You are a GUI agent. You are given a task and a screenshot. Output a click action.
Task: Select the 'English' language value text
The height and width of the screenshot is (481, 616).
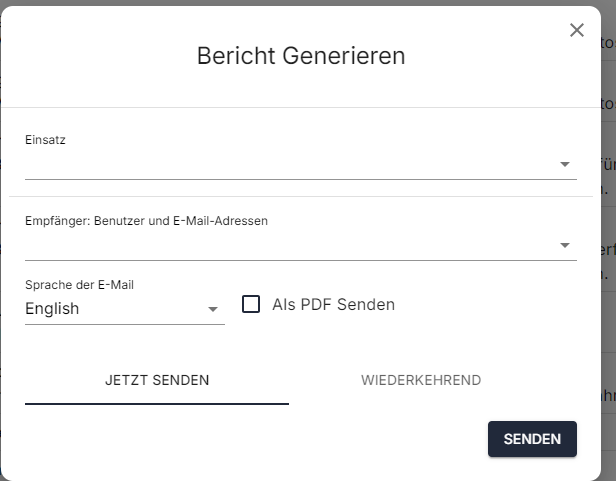coord(52,309)
